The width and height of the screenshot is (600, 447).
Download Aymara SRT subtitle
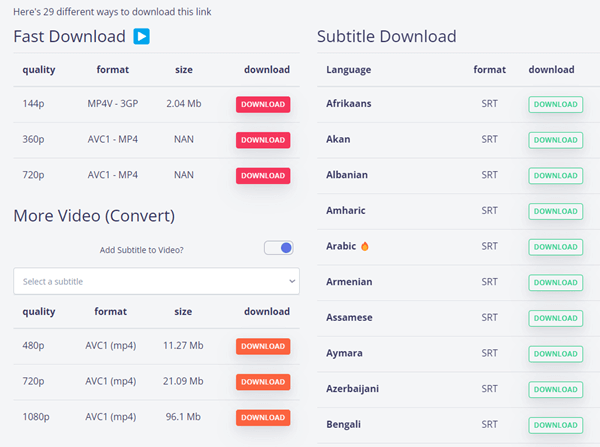pos(556,354)
